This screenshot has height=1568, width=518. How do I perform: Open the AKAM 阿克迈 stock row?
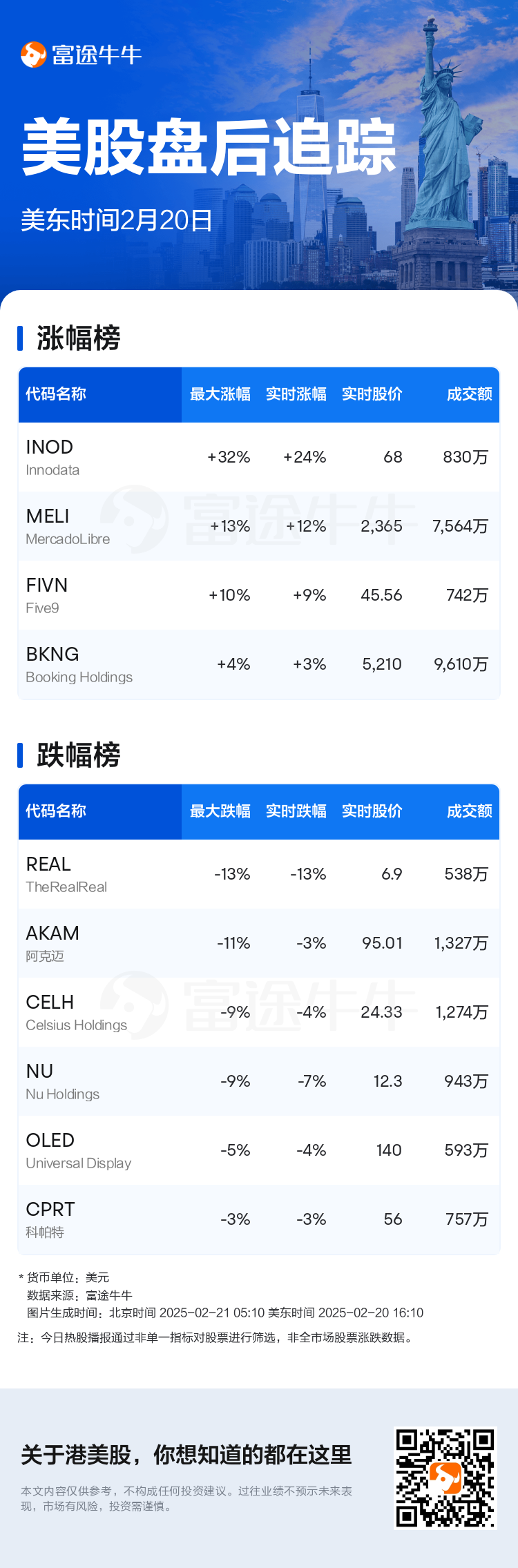pyautogui.click(x=258, y=943)
